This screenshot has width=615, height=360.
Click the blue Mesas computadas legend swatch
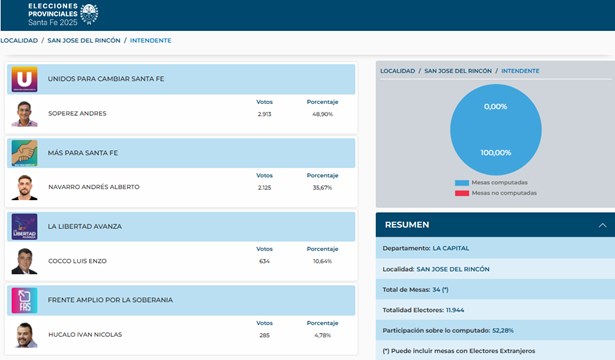[462, 183]
